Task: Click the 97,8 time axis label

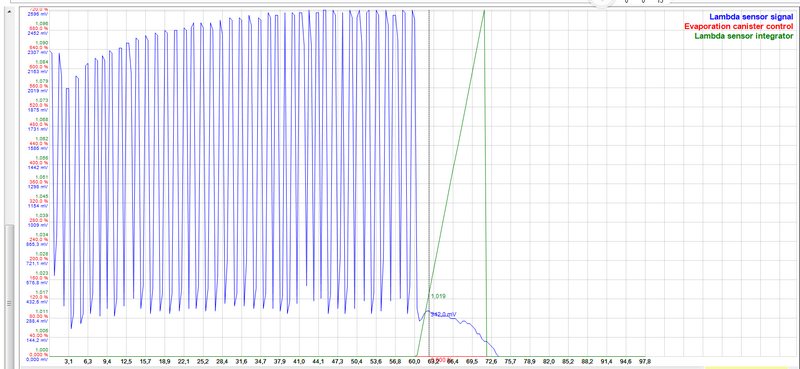Action: pyautogui.click(x=644, y=361)
